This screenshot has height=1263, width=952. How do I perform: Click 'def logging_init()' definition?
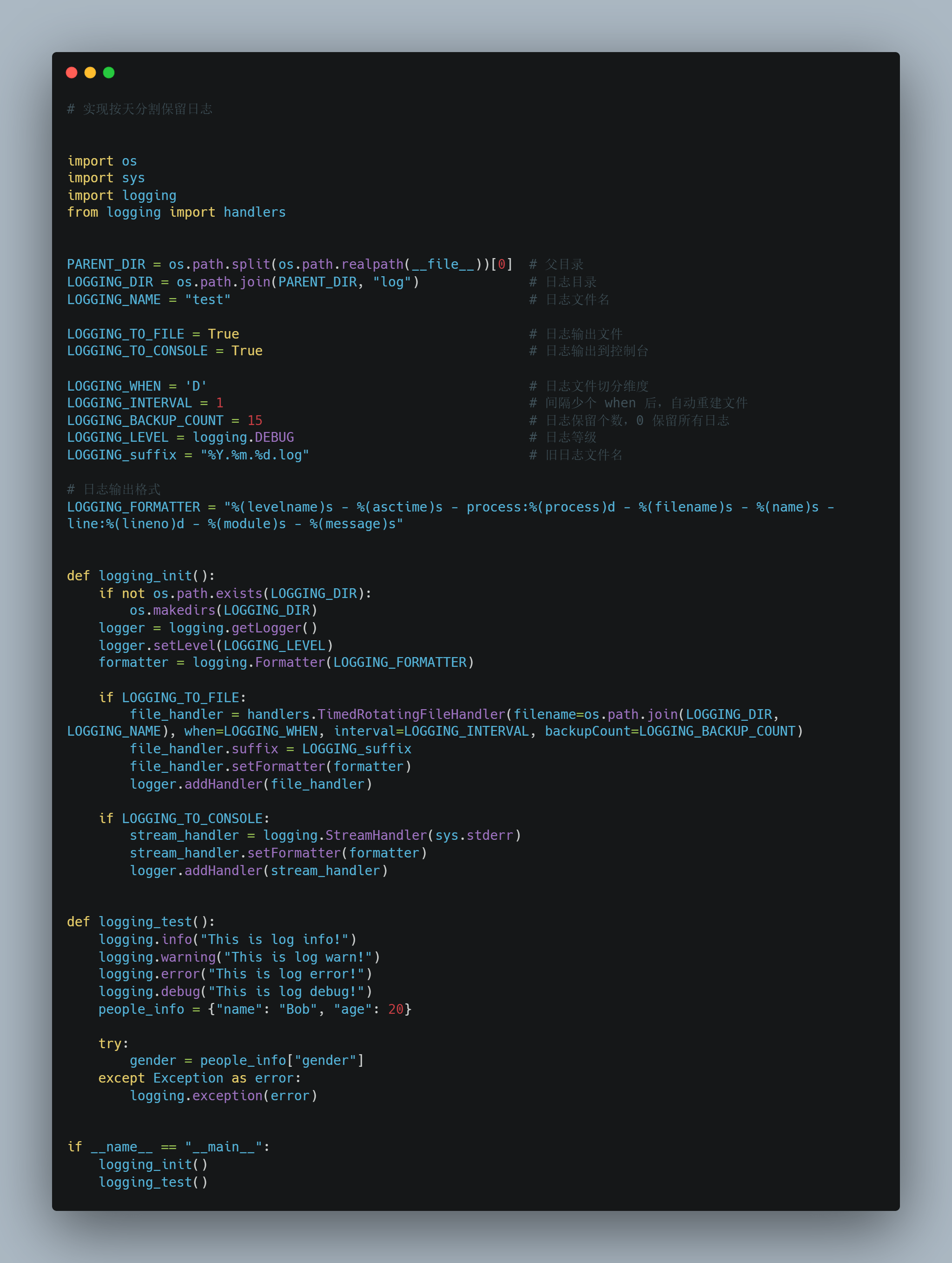pyautogui.click(x=140, y=576)
